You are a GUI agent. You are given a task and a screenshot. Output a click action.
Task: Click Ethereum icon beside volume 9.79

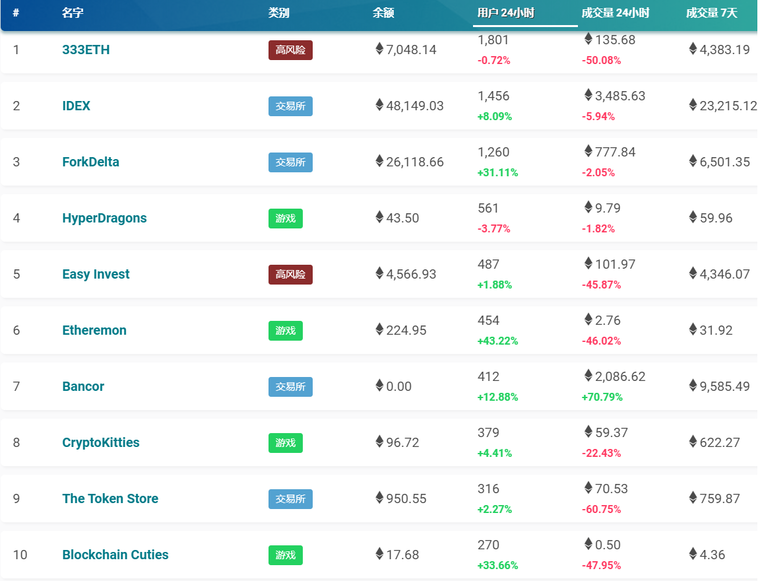(588, 207)
